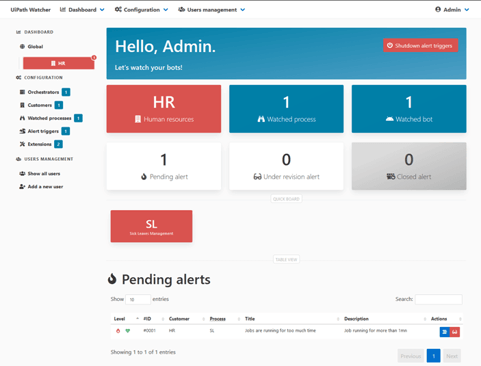
Task: Click the chart icon beside Dashboard in navbar
Action: [63, 10]
